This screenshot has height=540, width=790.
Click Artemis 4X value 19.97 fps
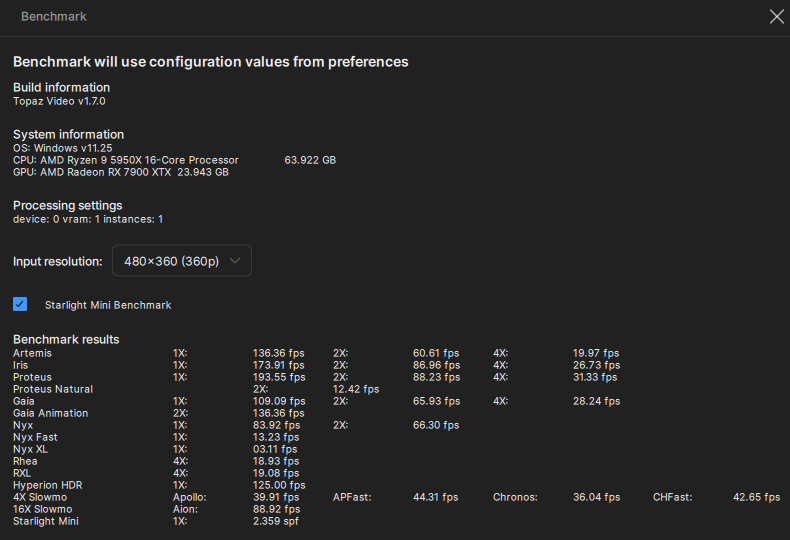596,353
